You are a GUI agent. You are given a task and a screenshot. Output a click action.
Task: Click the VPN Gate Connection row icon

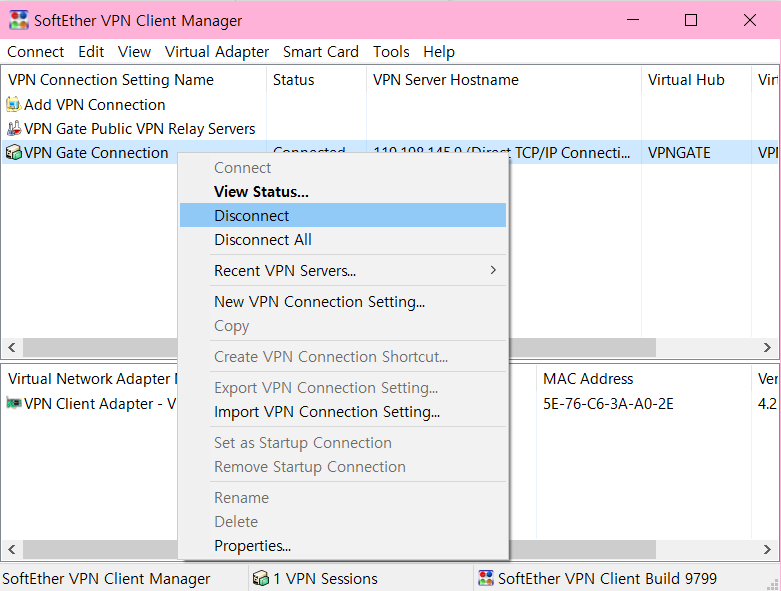click(13, 152)
